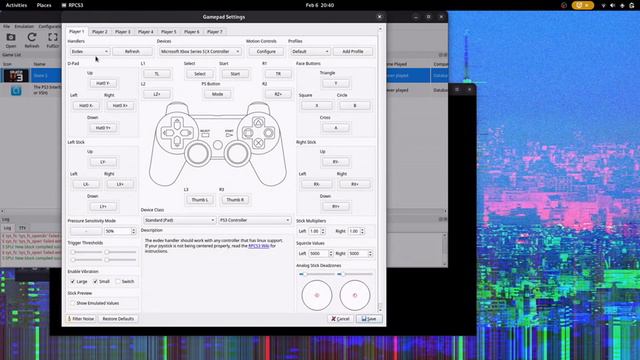Viewport: 640px width, 360px height.
Task: Click Left Squircle Value spinner arrows
Action: [x=331, y=253]
